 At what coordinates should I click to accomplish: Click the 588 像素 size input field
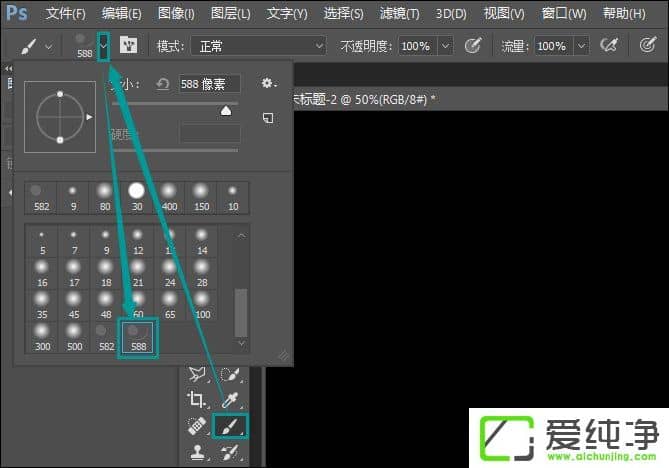[209, 84]
